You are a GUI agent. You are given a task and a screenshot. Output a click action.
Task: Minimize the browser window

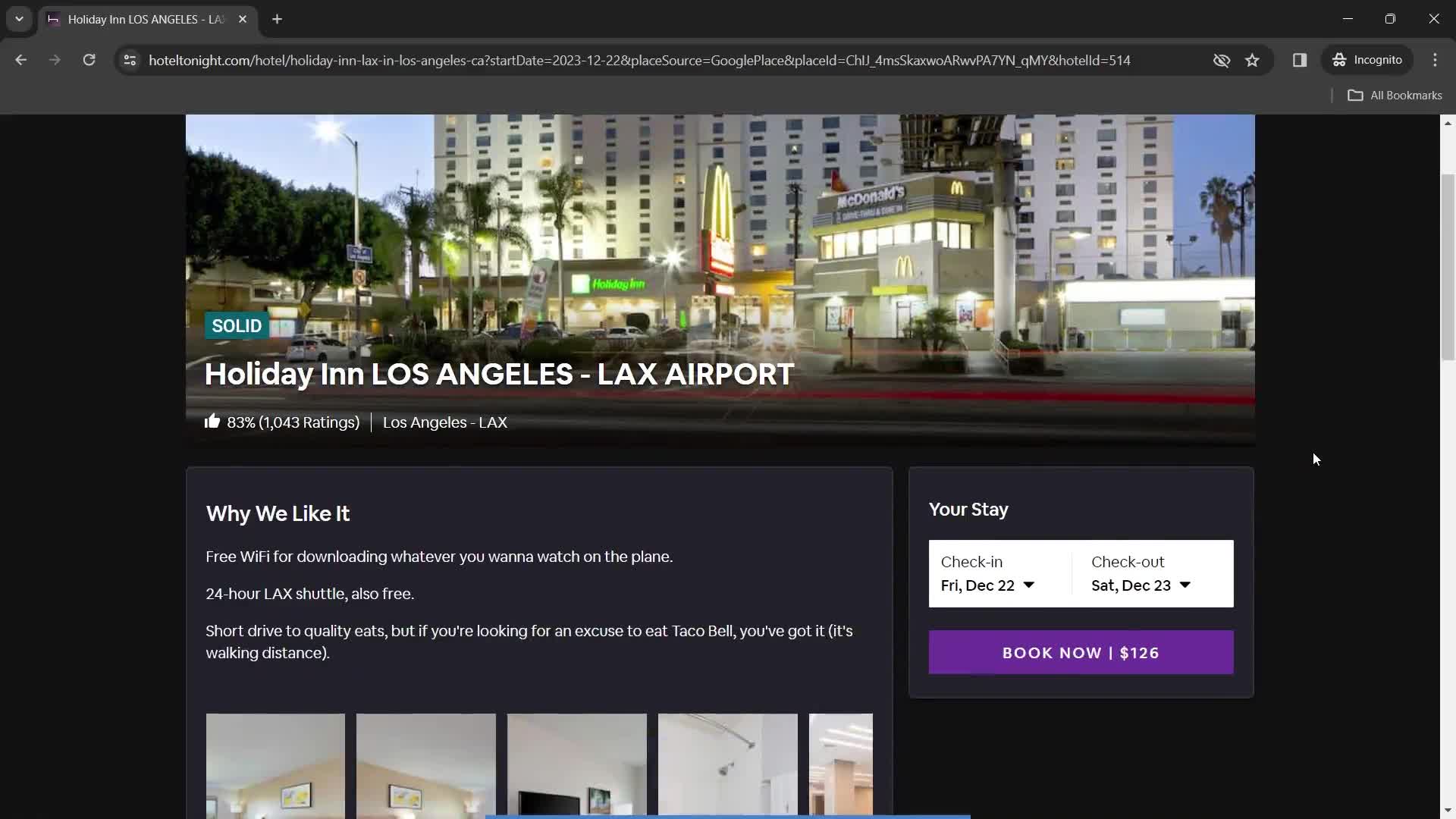click(1348, 19)
